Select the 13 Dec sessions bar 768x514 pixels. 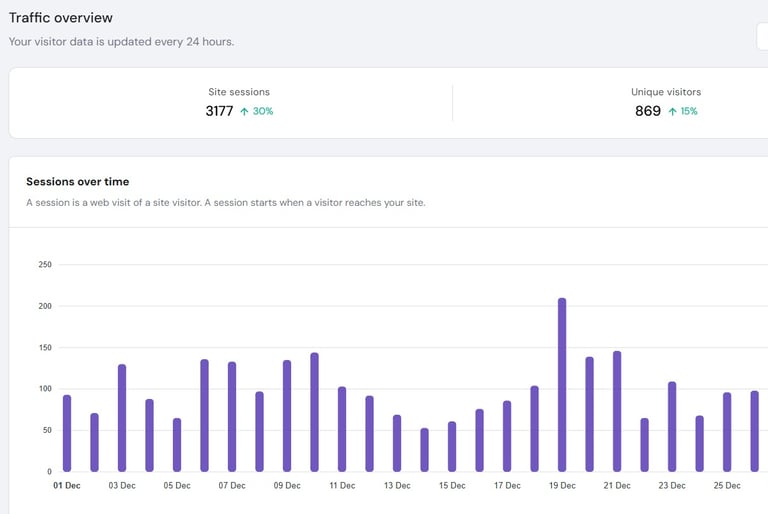(397, 443)
